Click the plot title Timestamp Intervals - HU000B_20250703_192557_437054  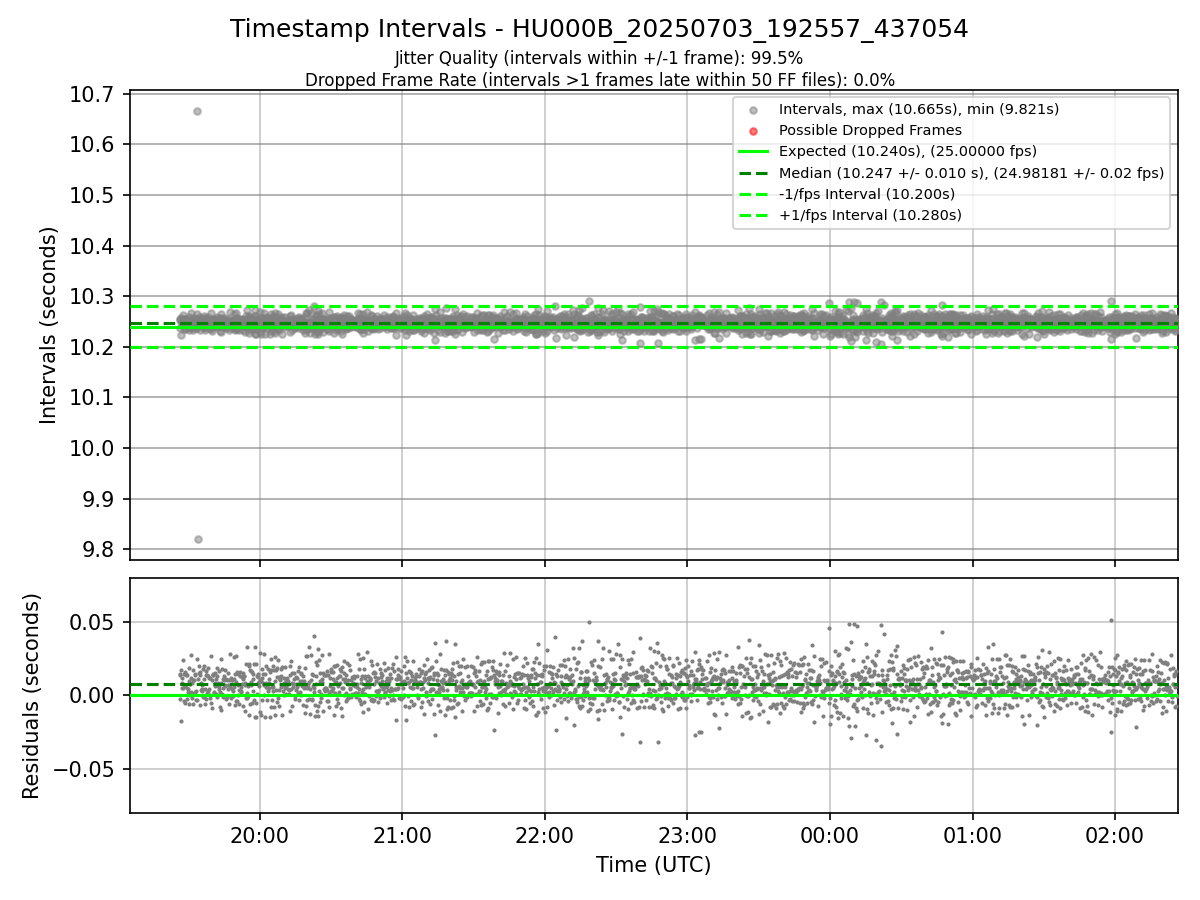(599, 29)
